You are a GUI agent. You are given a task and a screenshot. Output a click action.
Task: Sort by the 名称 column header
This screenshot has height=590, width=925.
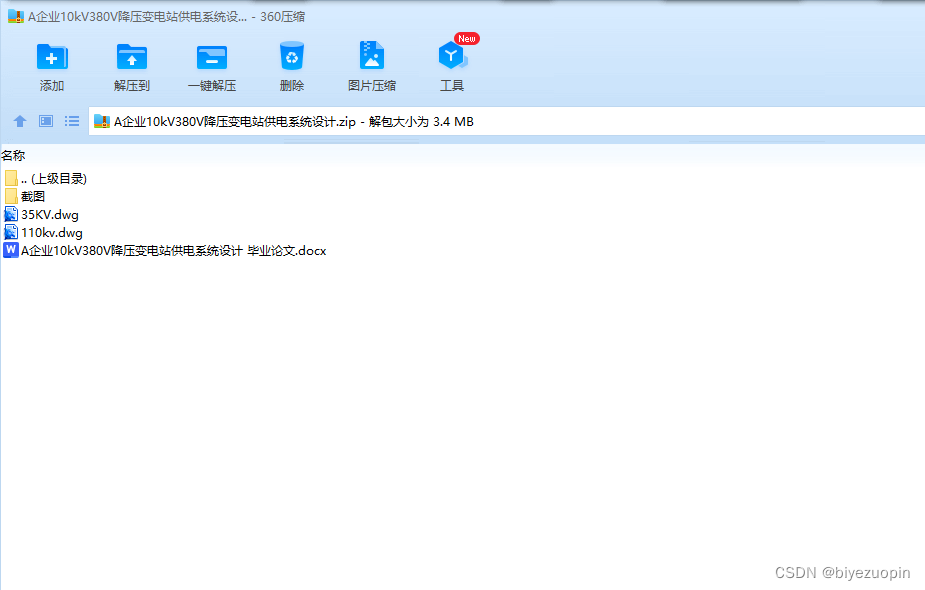point(13,156)
